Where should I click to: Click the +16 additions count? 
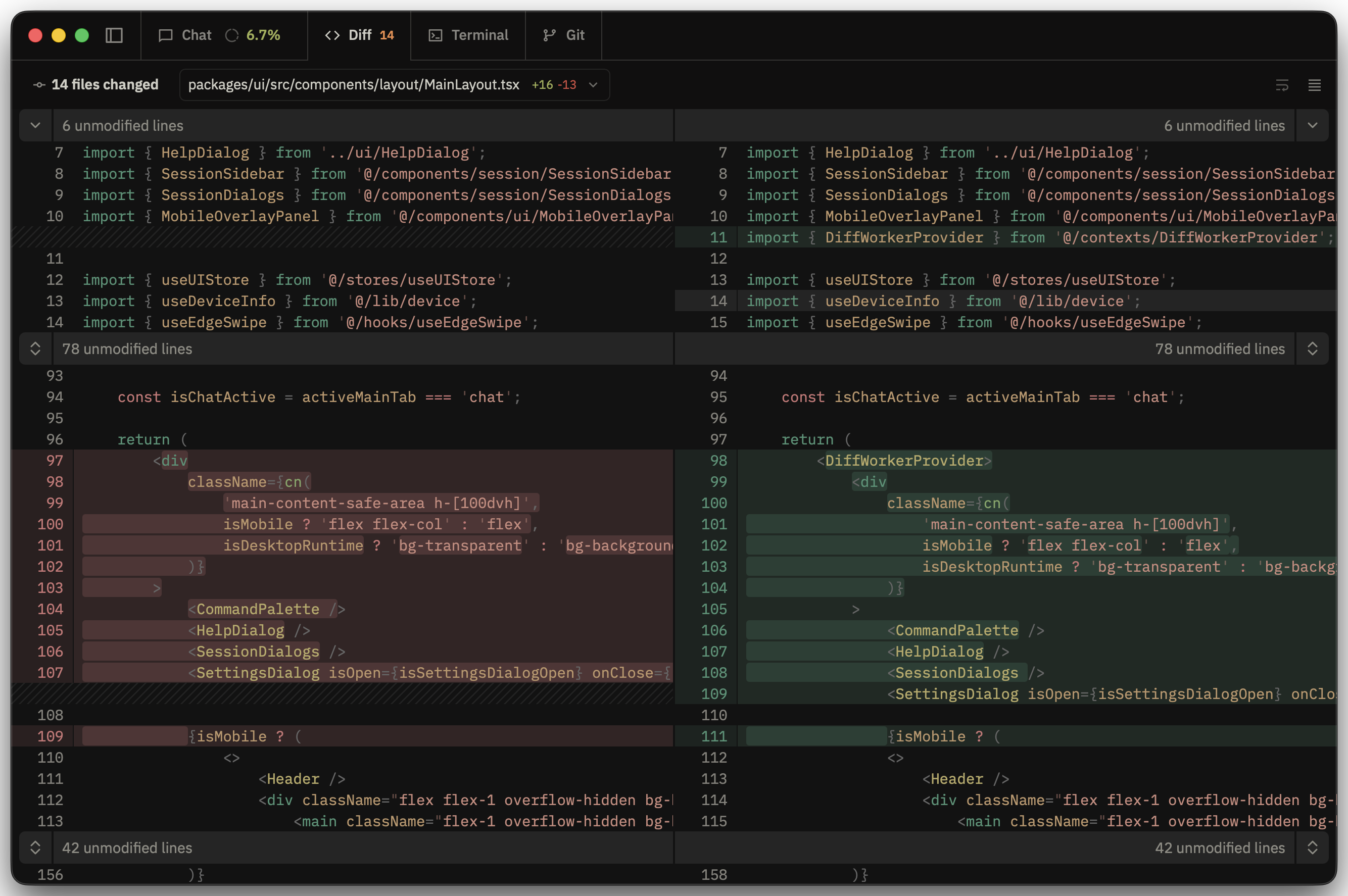click(x=542, y=84)
